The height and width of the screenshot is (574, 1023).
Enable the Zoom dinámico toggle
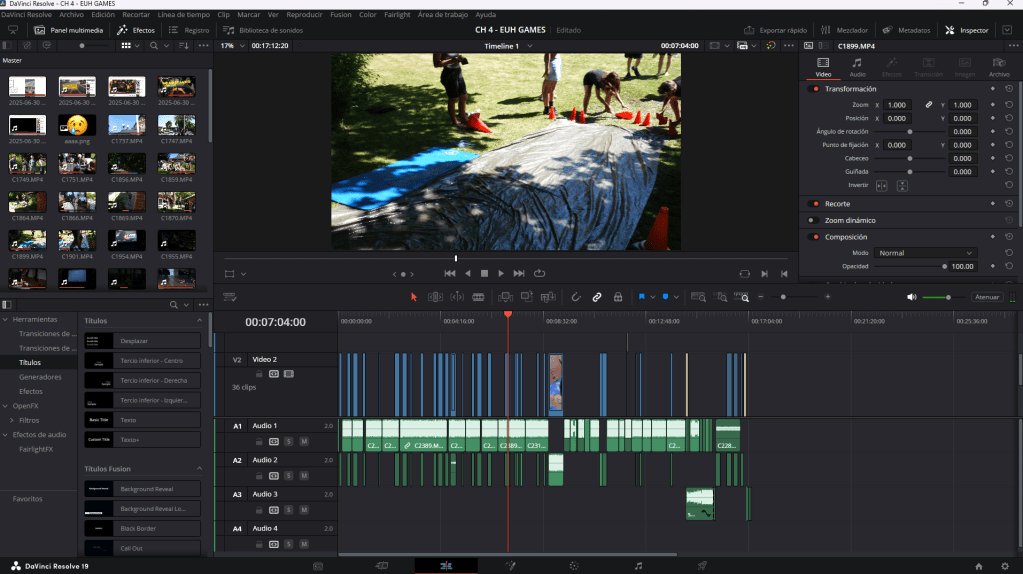pyautogui.click(x=814, y=220)
